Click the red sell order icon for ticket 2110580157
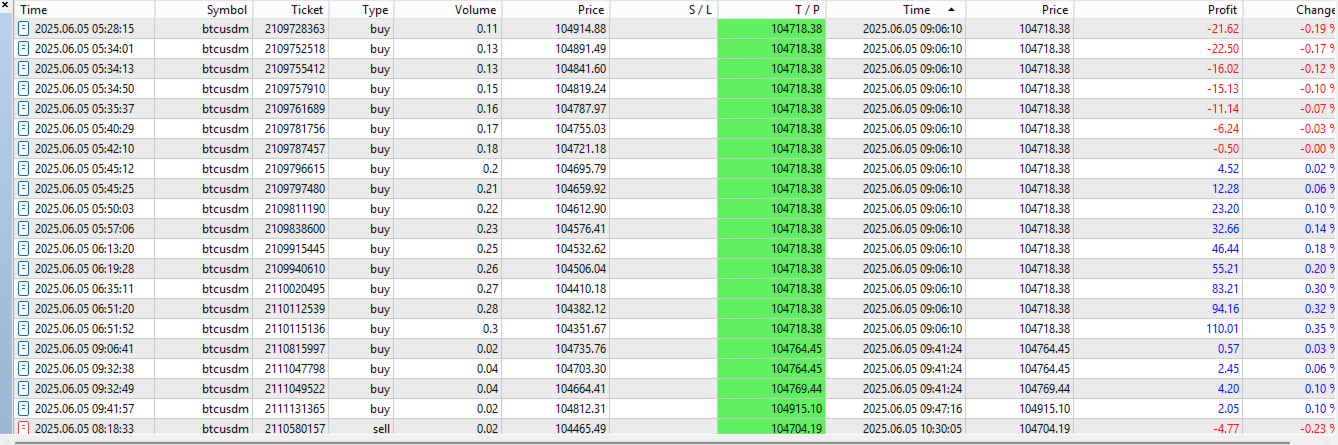 24,429
